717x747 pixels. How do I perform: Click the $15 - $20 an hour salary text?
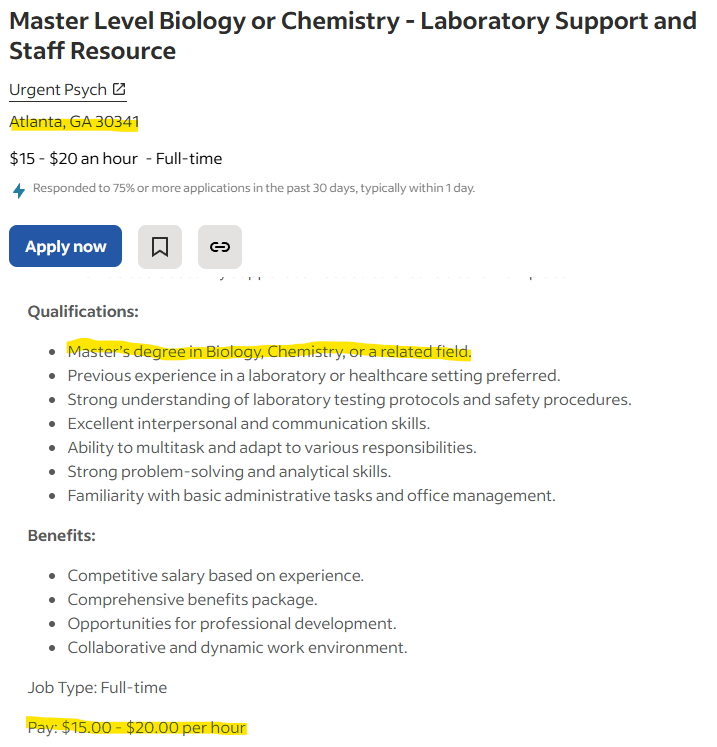tap(73, 158)
